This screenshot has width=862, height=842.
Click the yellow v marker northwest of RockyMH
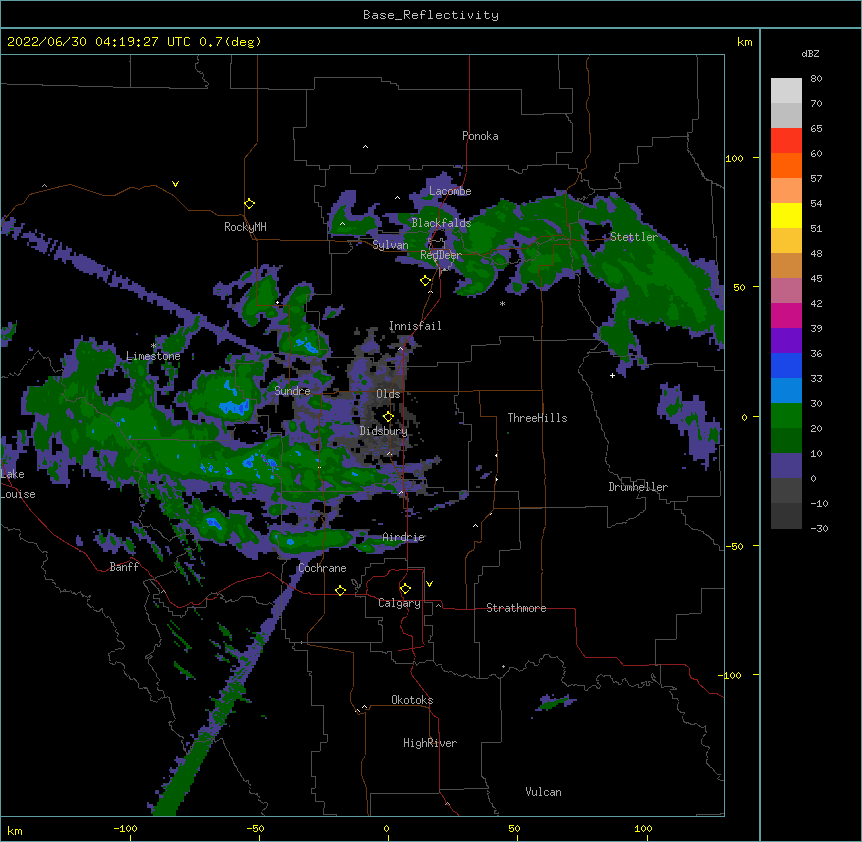pos(175,184)
